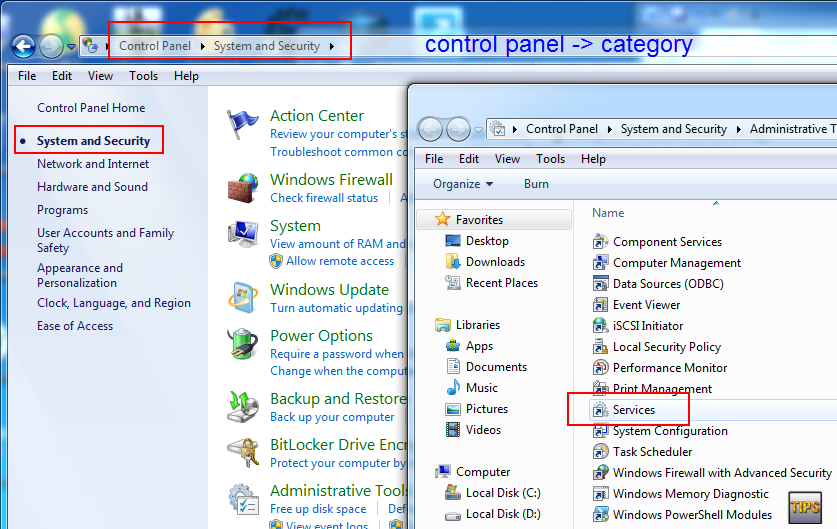The width and height of the screenshot is (837, 529).
Task: Click the Control Panel address bar icon
Action: coord(90,46)
